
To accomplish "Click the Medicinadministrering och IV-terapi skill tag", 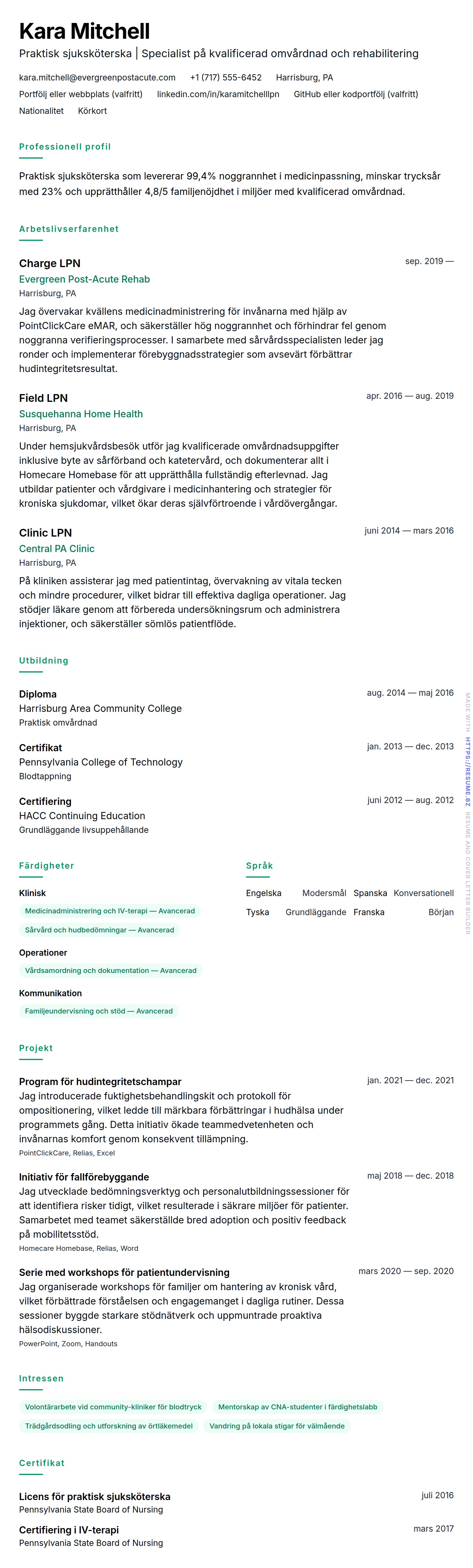I will coord(110,911).
